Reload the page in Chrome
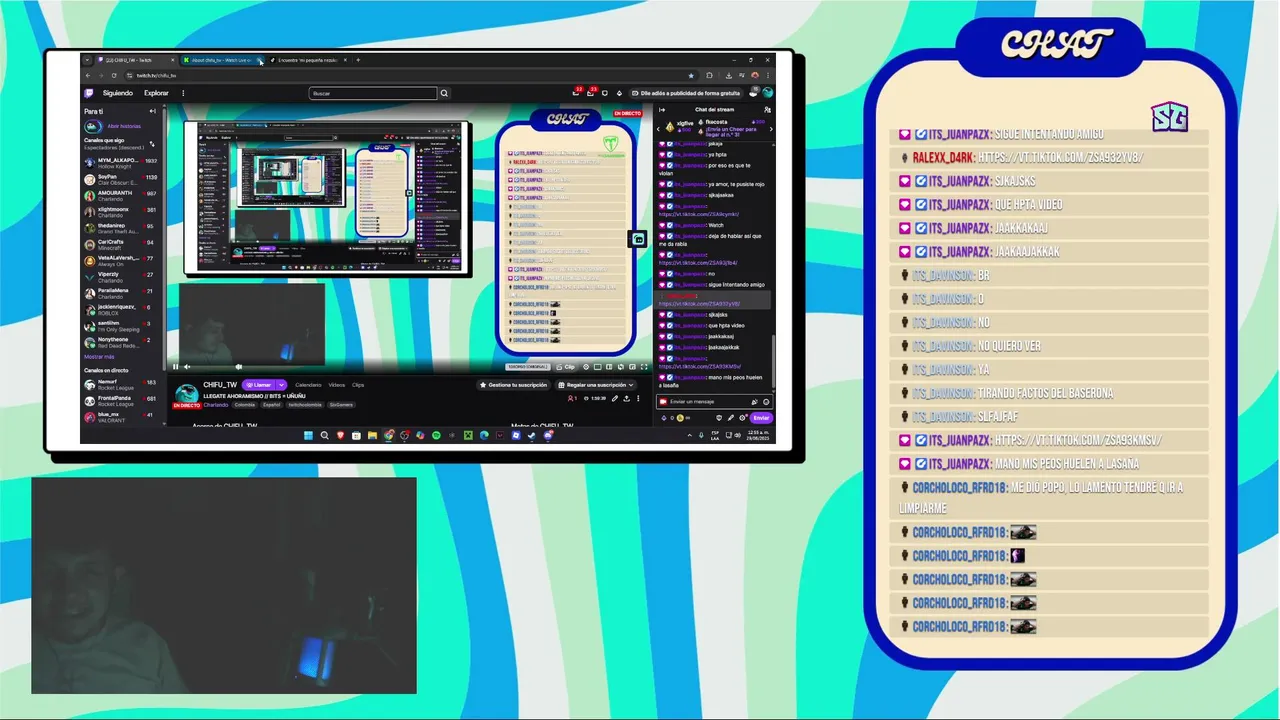This screenshot has width=1280, height=720. pos(114,76)
